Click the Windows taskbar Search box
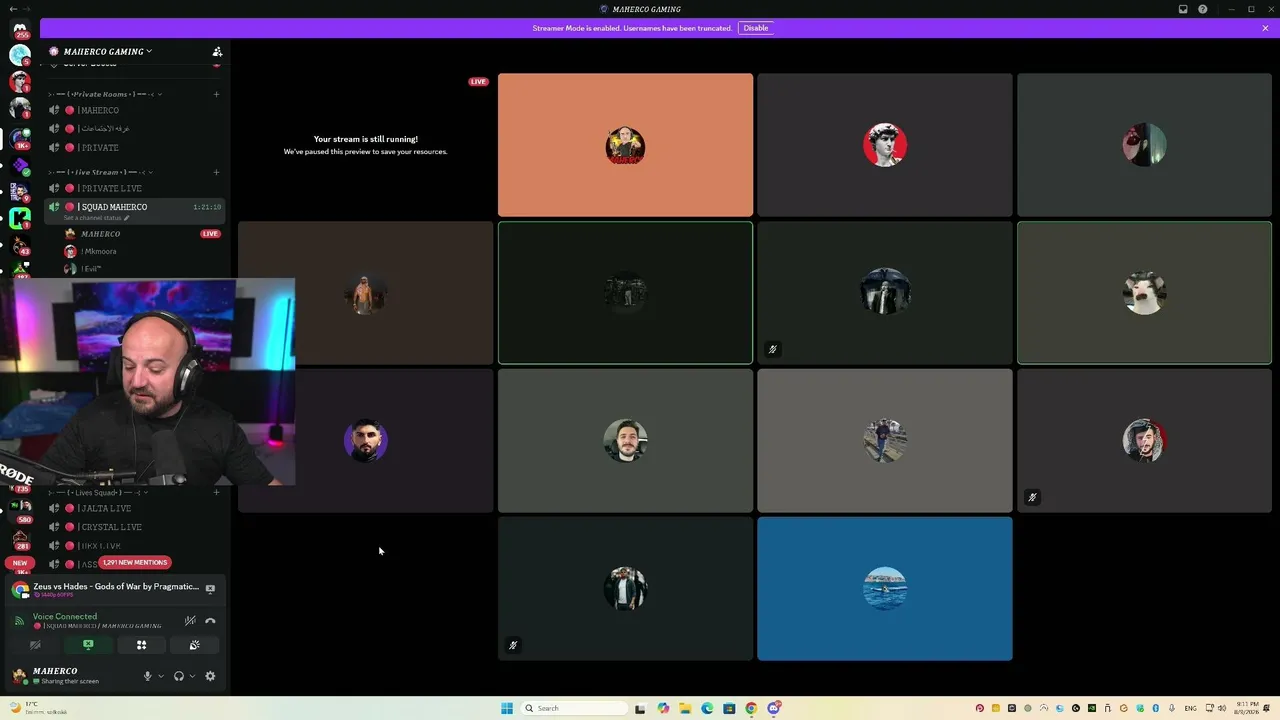 click(x=573, y=708)
